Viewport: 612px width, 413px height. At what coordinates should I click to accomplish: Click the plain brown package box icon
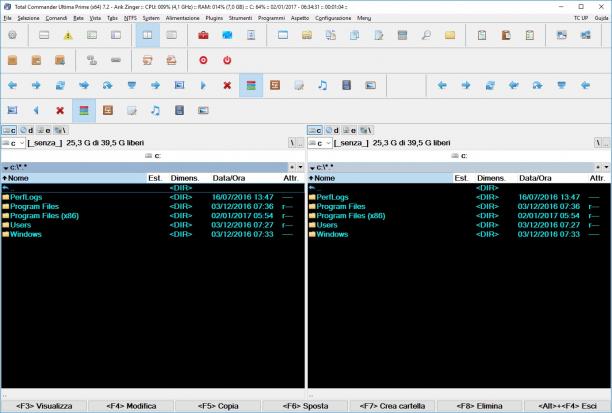pos(12,60)
